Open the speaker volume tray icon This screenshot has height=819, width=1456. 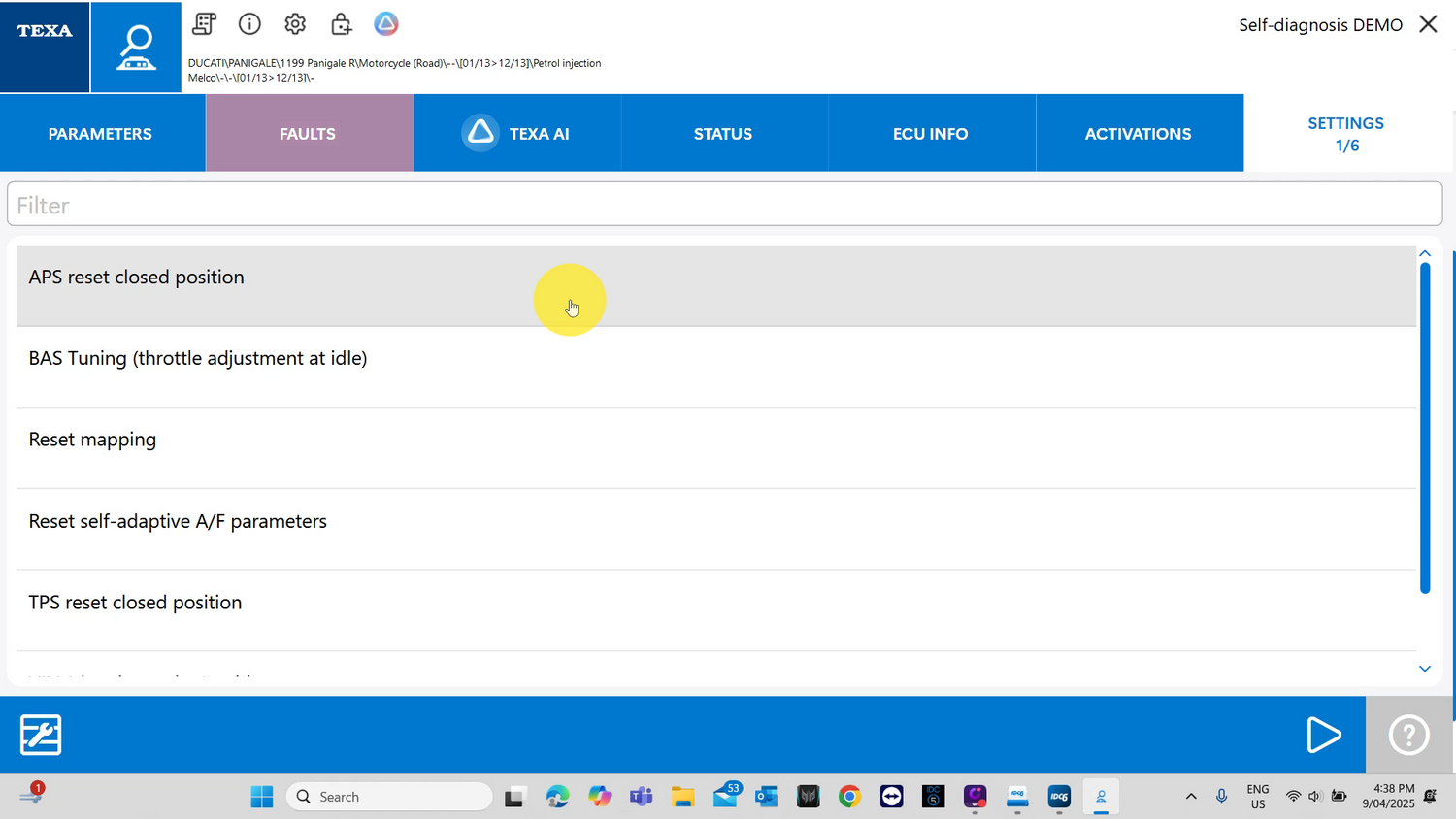click(1315, 797)
